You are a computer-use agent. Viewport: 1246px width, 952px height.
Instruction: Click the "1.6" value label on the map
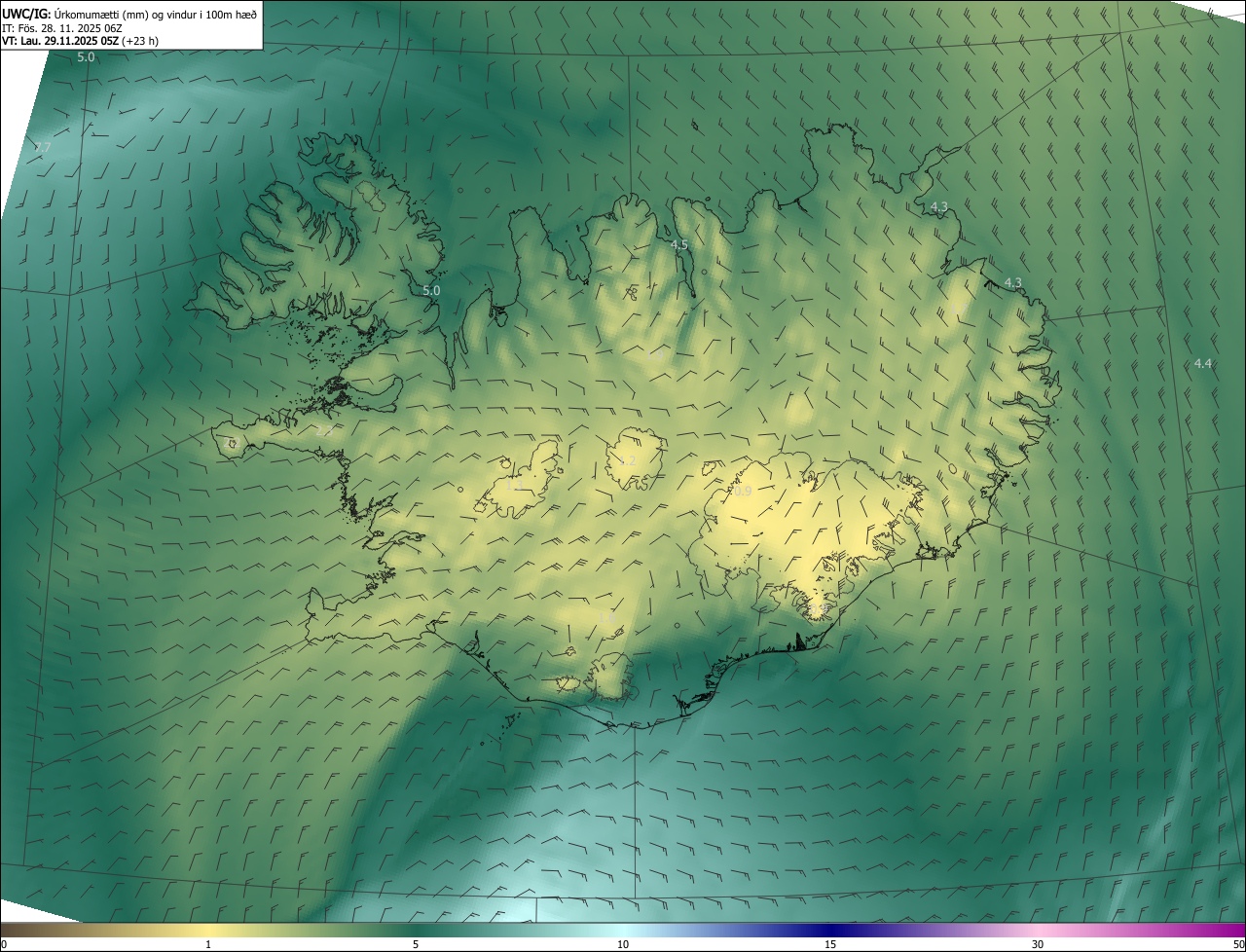[x=605, y=617]
